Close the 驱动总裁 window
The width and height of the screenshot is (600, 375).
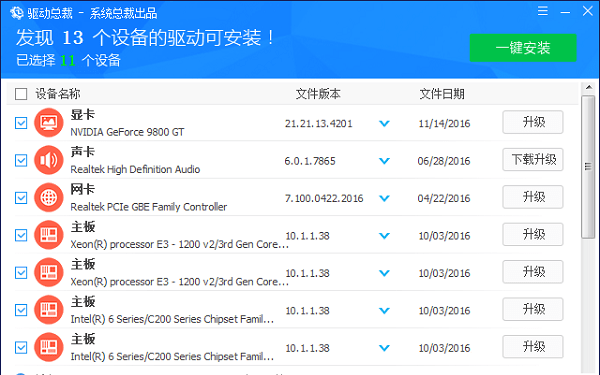588,11
